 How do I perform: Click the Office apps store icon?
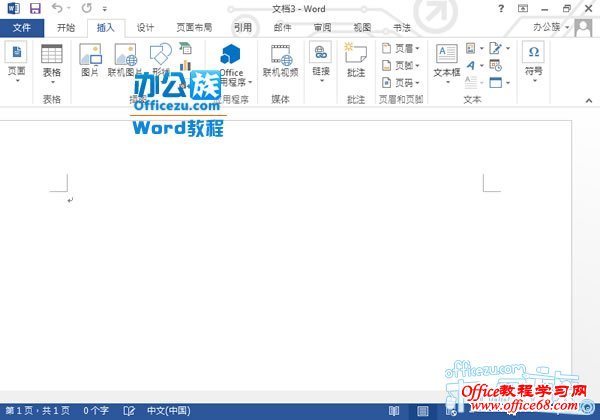pyautogui.click(x=231, y=60)
